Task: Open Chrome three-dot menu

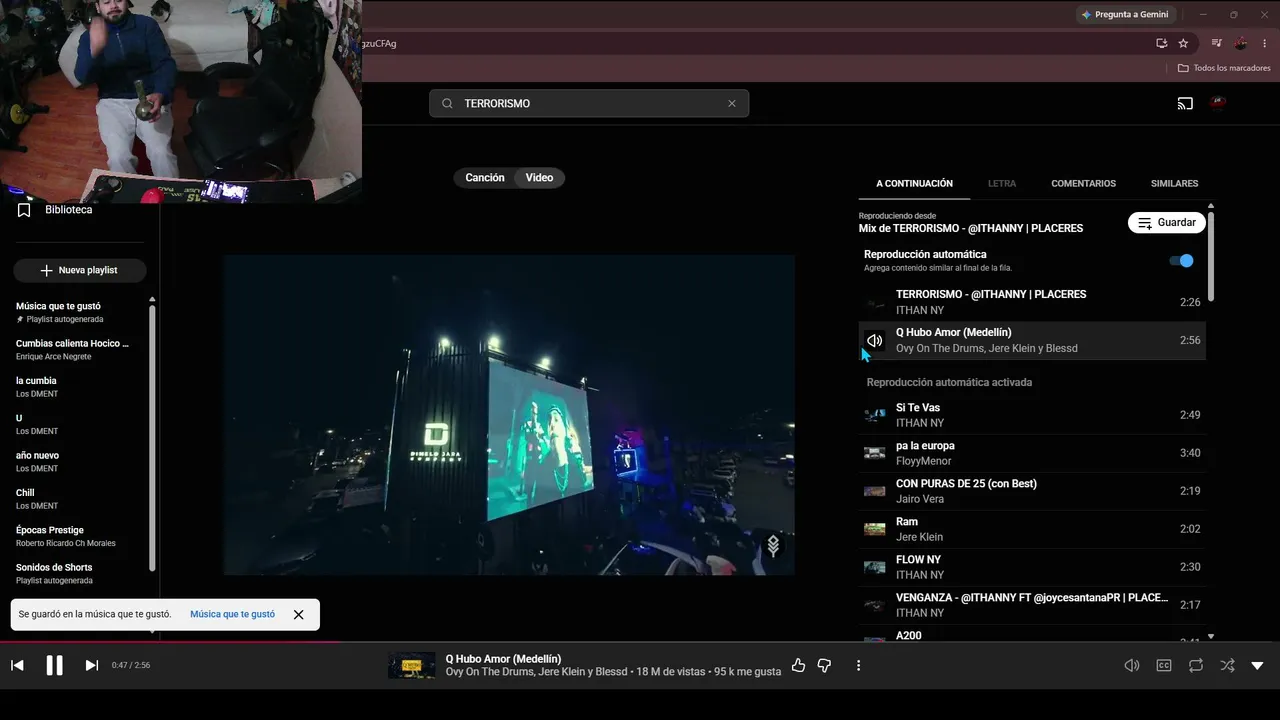Action: pos(1265,43)
